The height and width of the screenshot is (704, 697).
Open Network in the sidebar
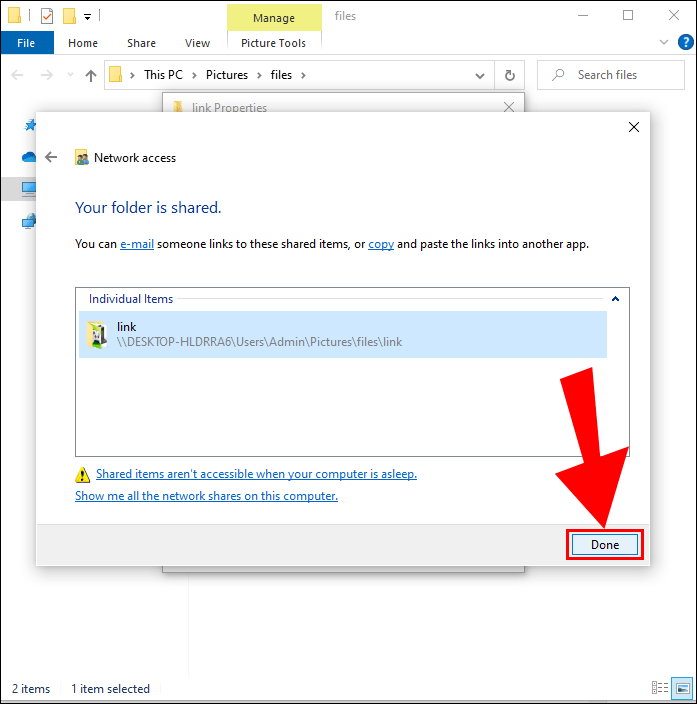click(x=29, y=221)
